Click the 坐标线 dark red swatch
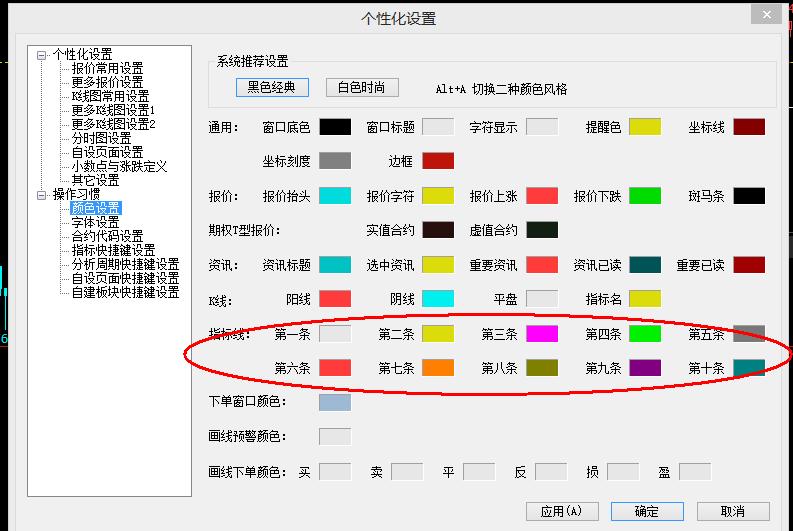Screen dimensions: 793x531 [749, 127]
